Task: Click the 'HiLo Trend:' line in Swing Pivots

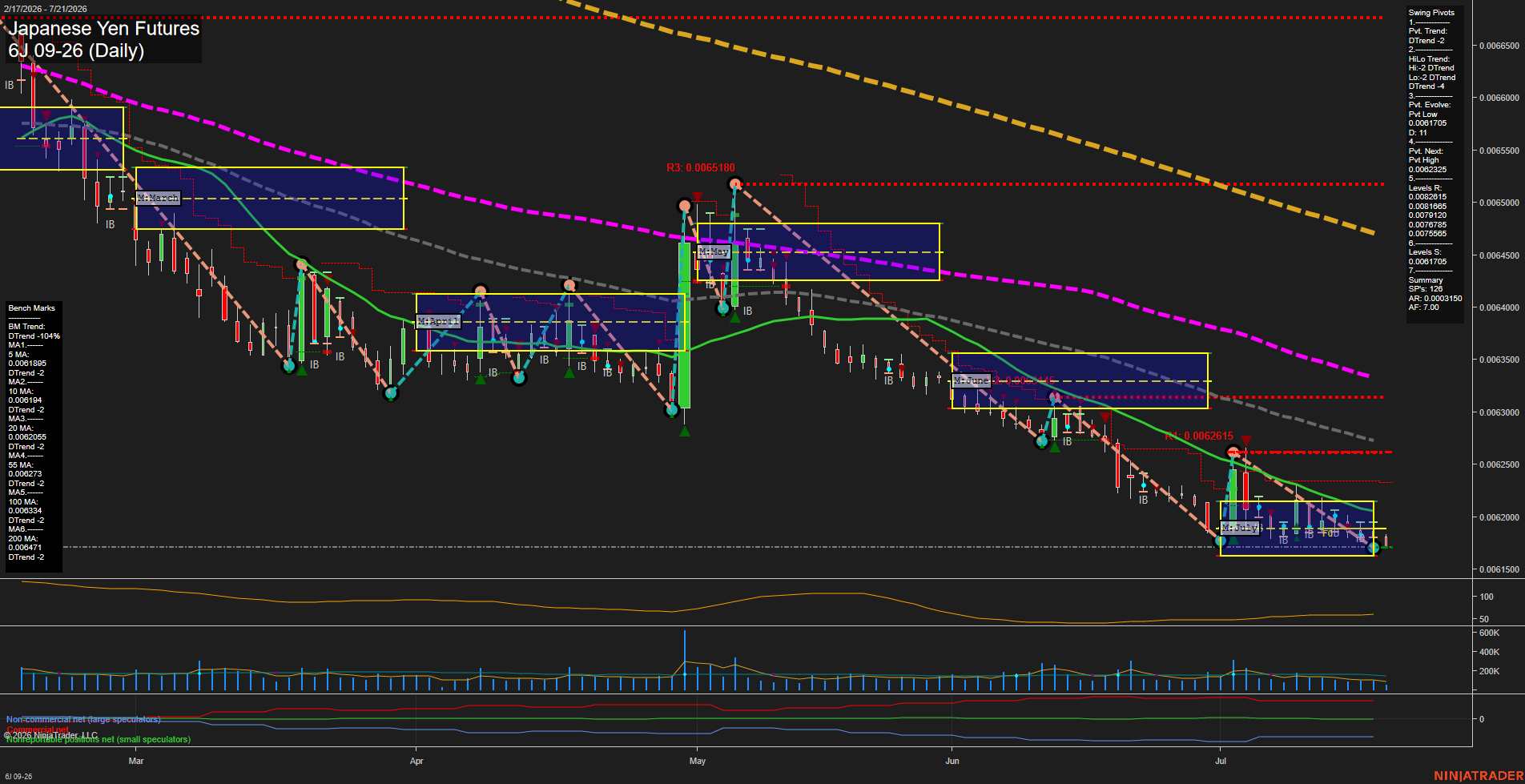Action: [1430, 59]
